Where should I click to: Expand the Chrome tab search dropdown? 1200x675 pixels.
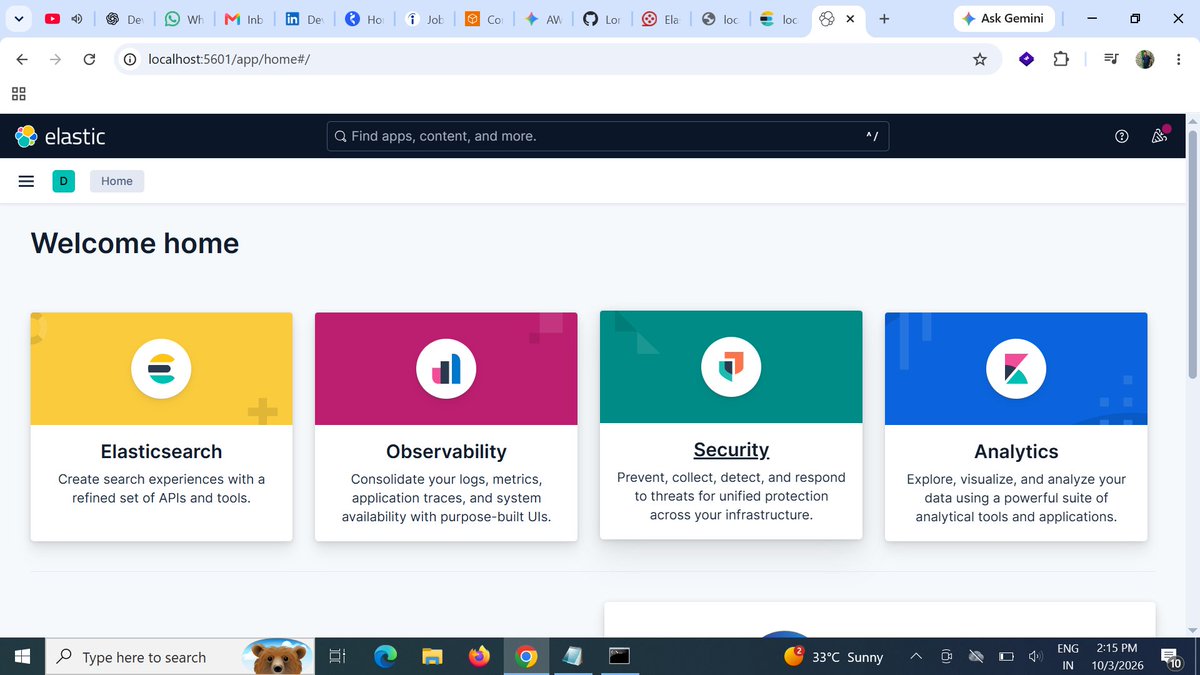19,19
